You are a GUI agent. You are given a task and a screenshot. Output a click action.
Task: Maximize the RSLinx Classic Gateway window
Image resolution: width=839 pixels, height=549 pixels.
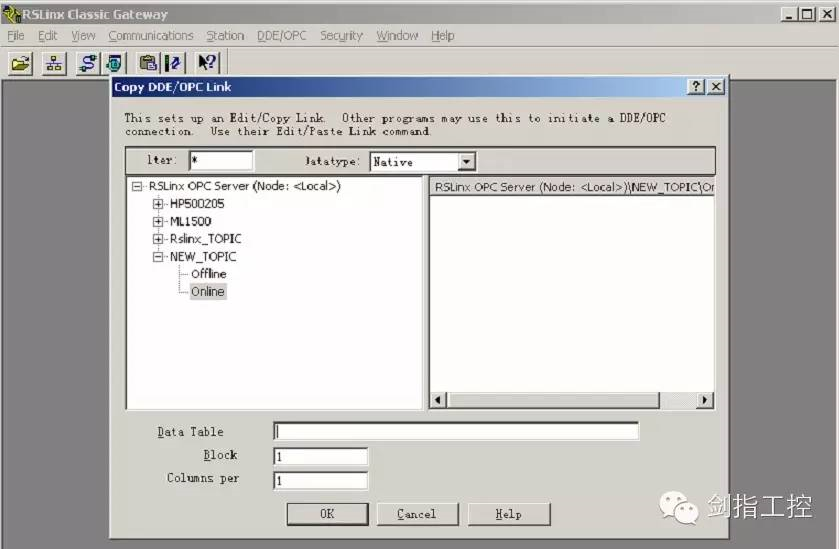click(807, 14)
